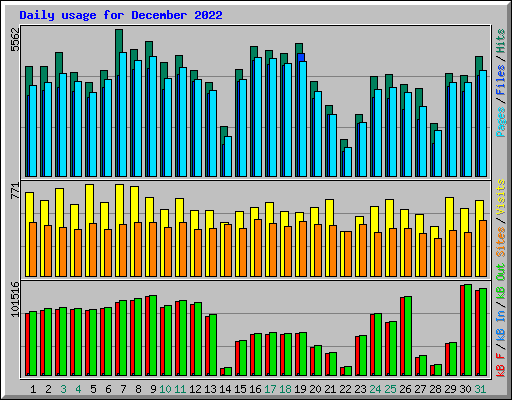Click the green kB Out bar for day 14
Image resolution: width=512 pixels, height=400 pixels.
click(228, 371)
